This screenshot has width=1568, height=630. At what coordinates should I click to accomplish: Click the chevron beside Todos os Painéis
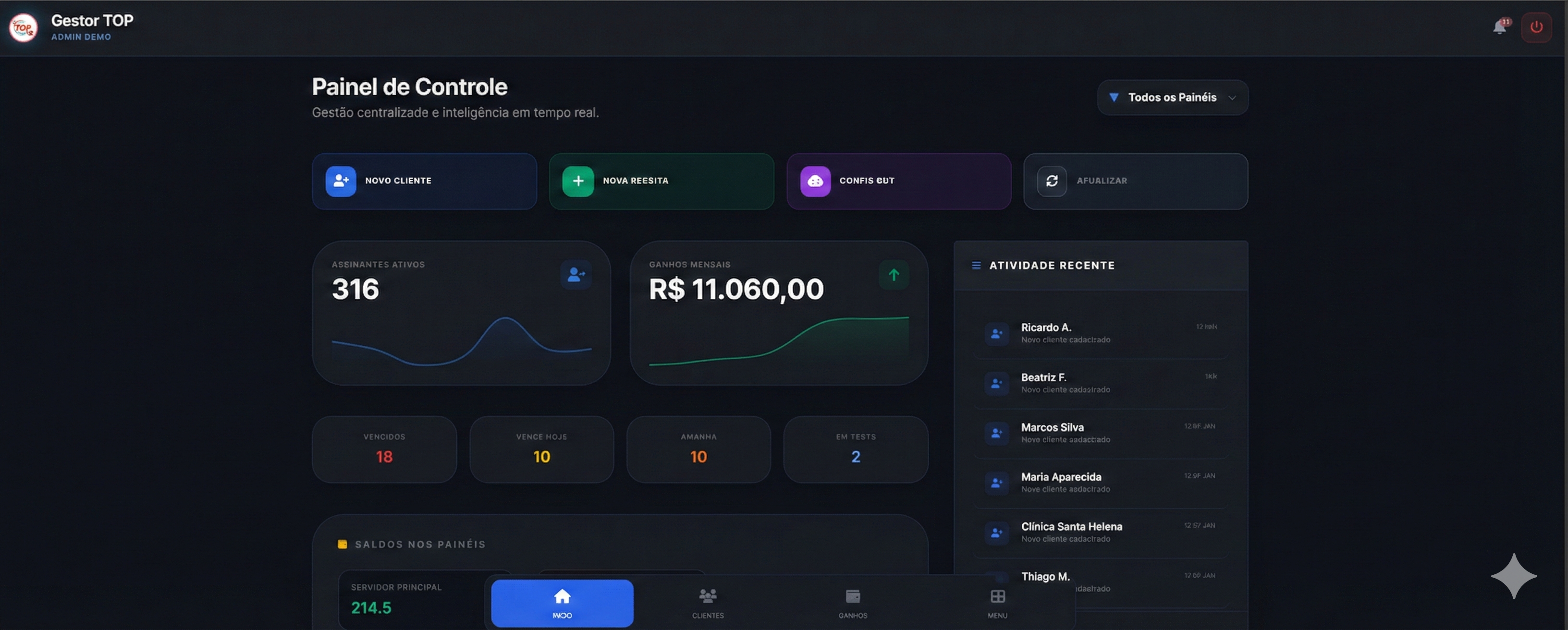(x=1232, y=98)
